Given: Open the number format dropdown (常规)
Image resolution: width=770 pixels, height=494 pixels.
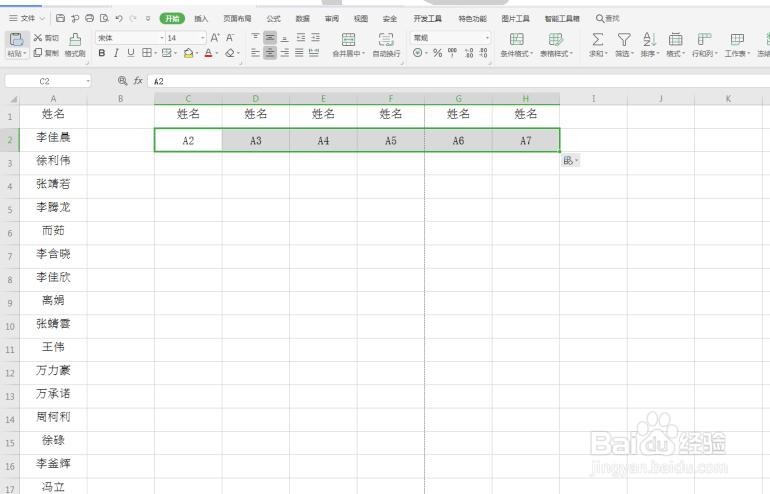Looking at the screenshot, I should (x=487, y=37).
